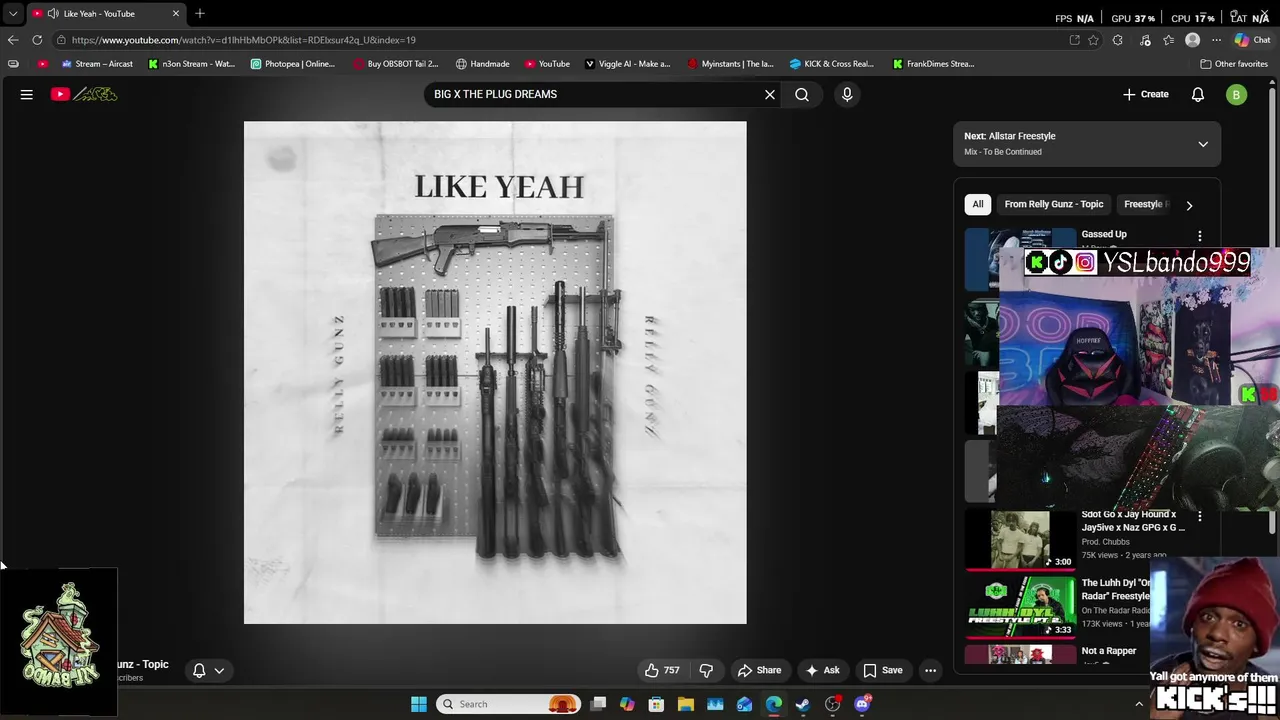The height and width of the screenshot is (720, 1280).
Task: Open the Stream – Aircast bookmark
Action: tap(97, 64)
